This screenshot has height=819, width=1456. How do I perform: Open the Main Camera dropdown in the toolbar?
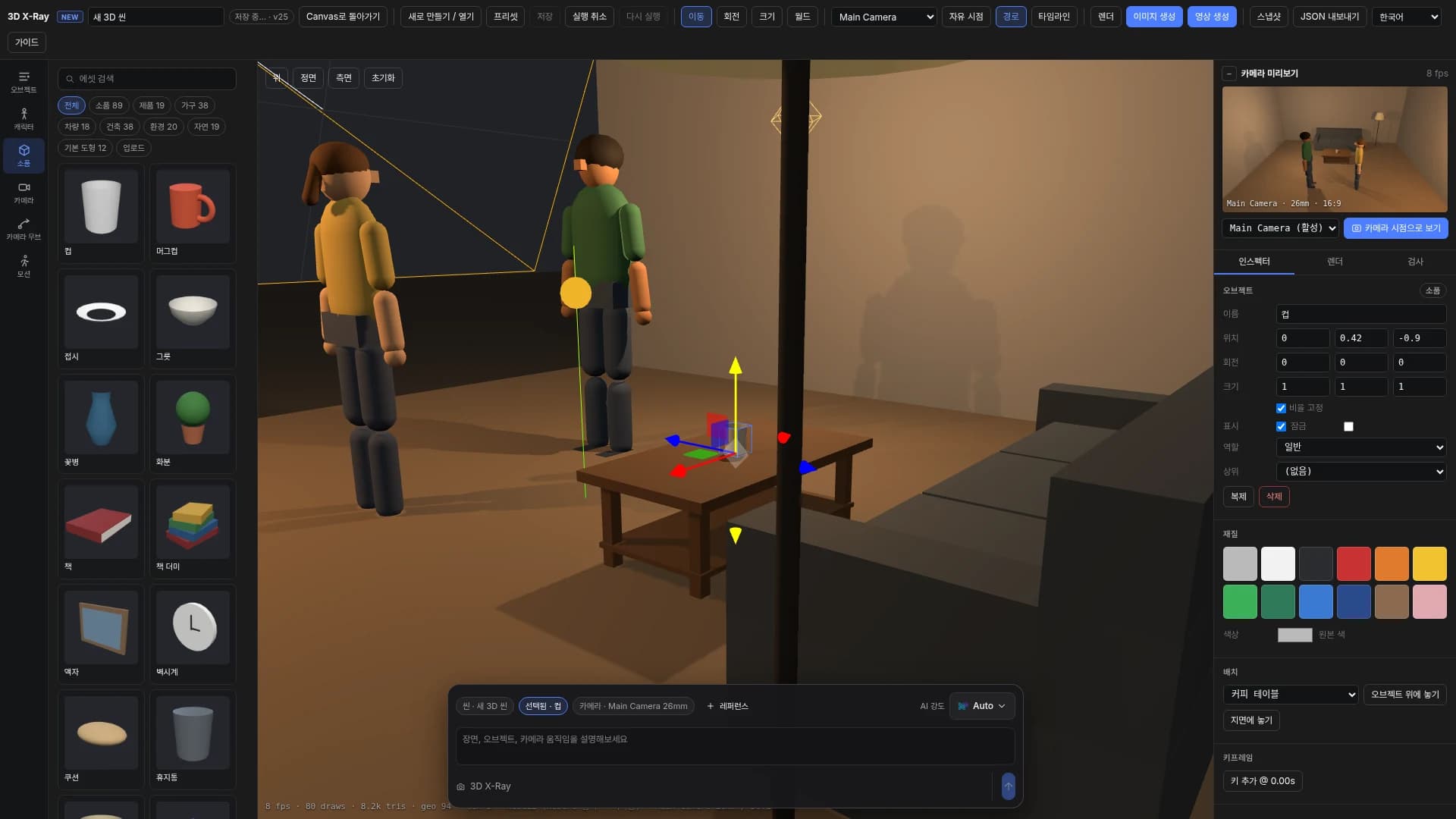pos(884,17)
